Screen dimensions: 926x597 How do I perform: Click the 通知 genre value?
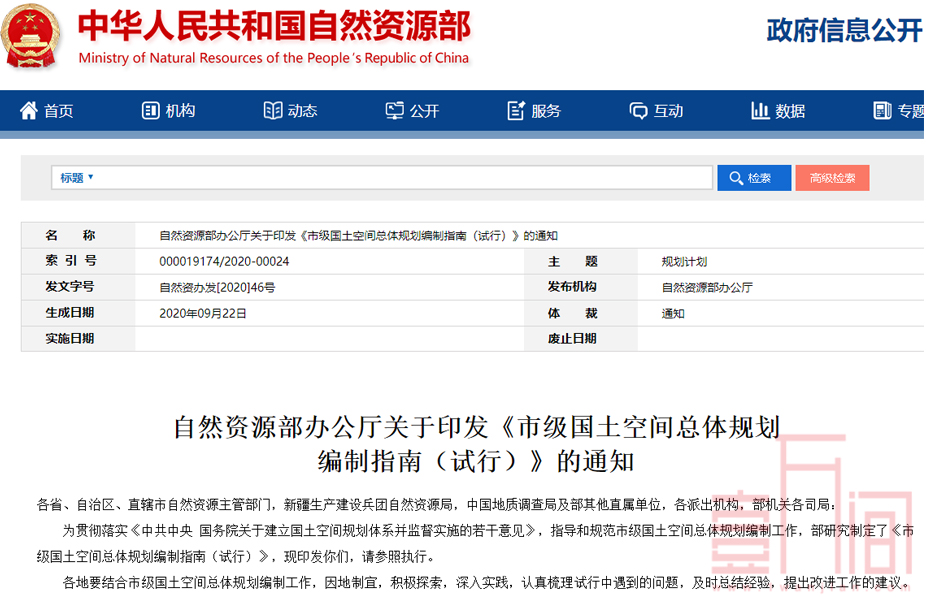[x=673, y=314]
